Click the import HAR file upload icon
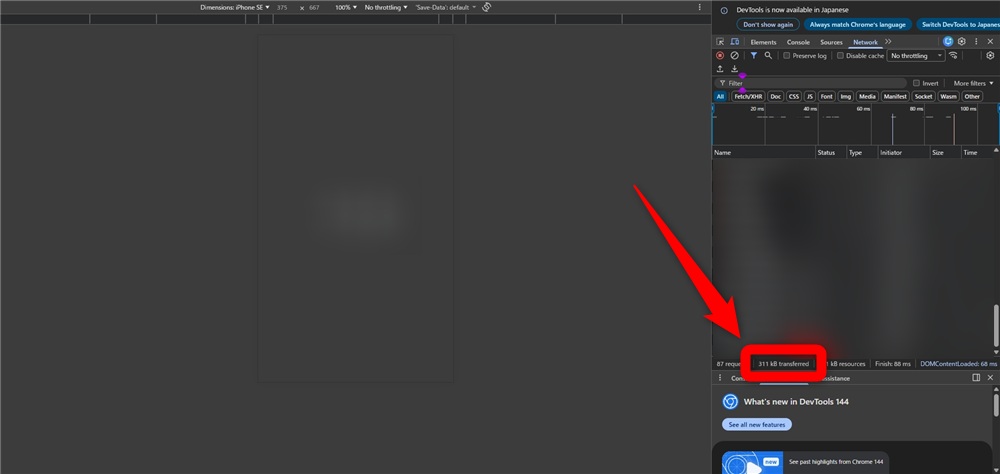This screenshot has width=1000, height=474. click(x=720, y=69)
